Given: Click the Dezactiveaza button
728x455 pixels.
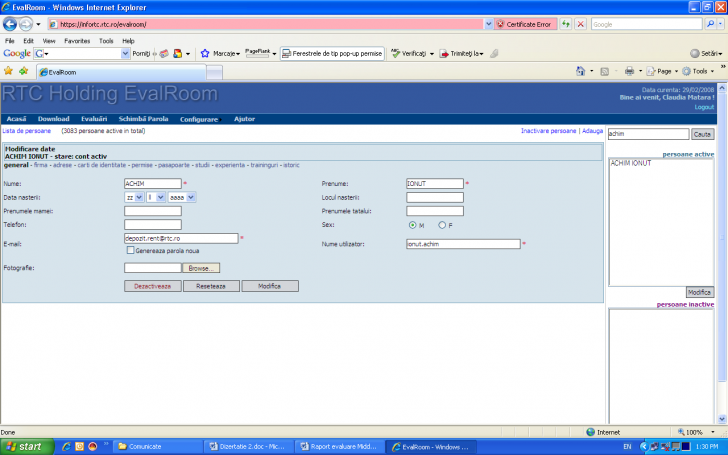Looking at the screenshot, I should [153, 286].
